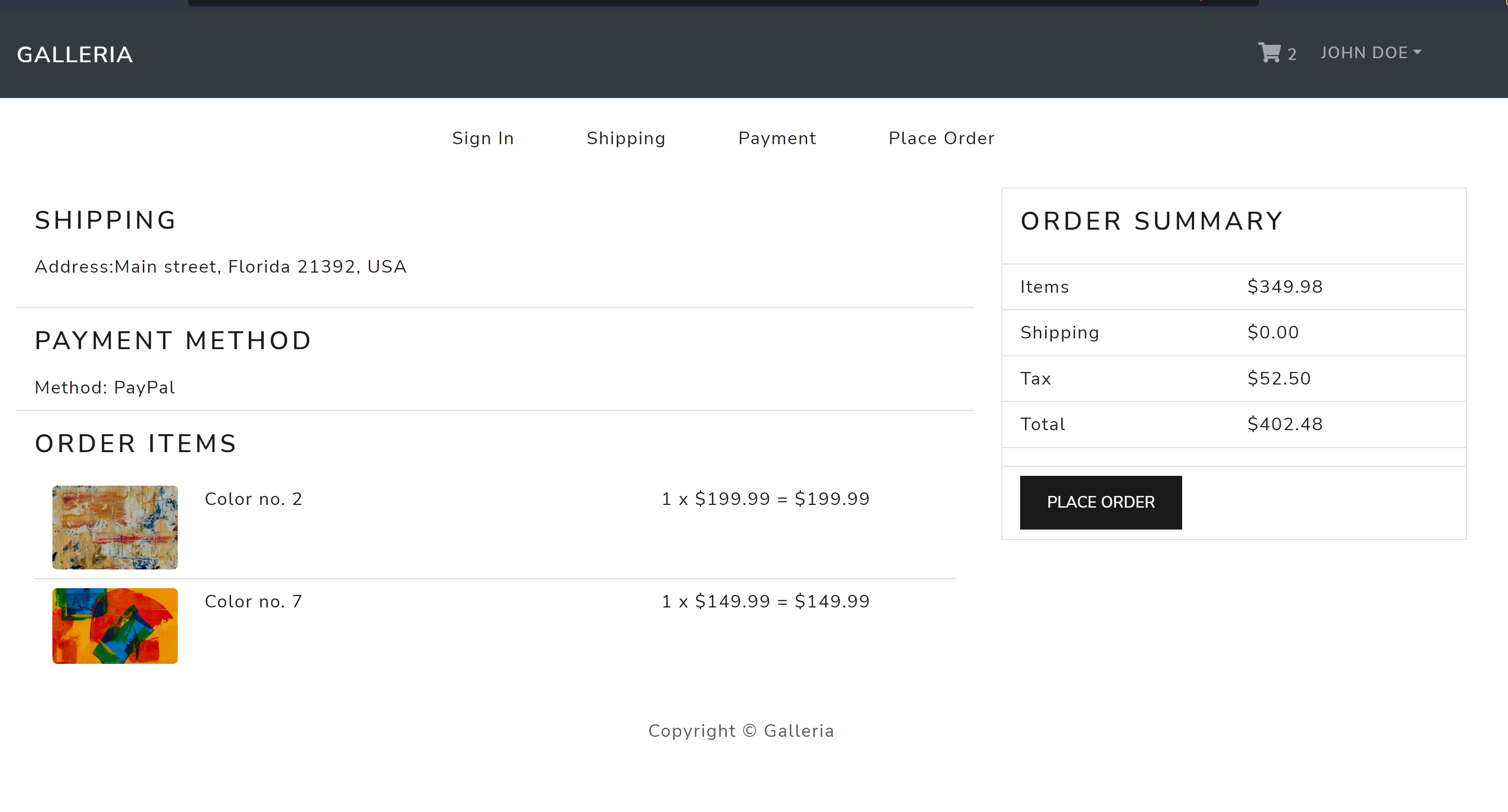Open the JOHN DOE caret arrow
The height and width of the screenshot is (812, 1508).
(1417, 52)
